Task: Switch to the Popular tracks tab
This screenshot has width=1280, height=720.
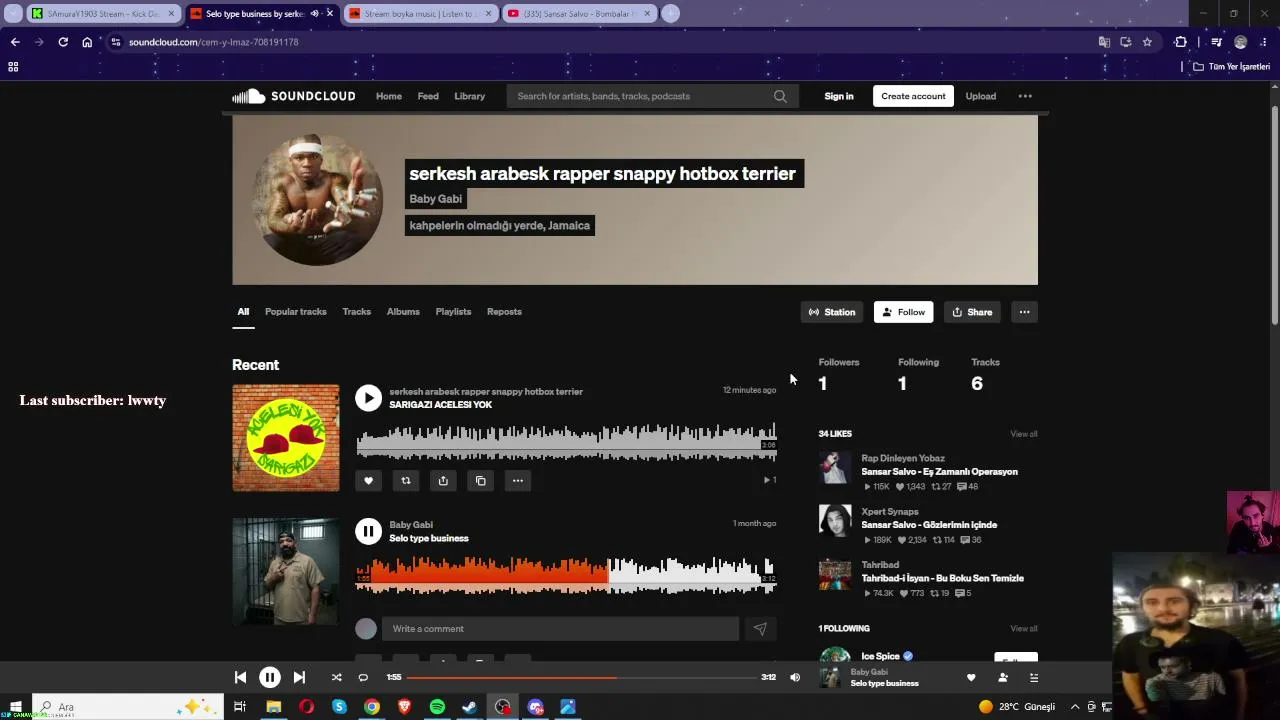Action: (x=295, y=312)
